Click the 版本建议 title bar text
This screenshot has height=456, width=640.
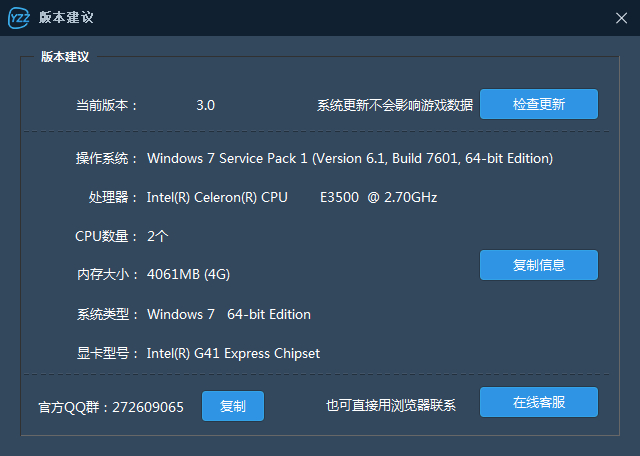pos(66,18)
